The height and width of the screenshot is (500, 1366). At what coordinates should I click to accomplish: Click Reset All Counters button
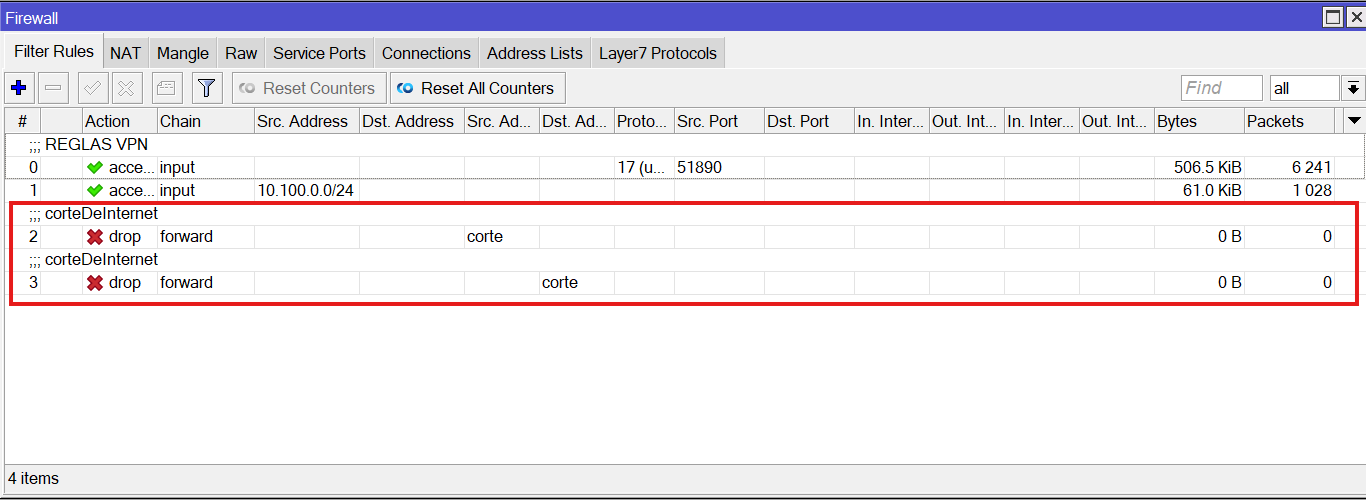[x=477, y=88]
